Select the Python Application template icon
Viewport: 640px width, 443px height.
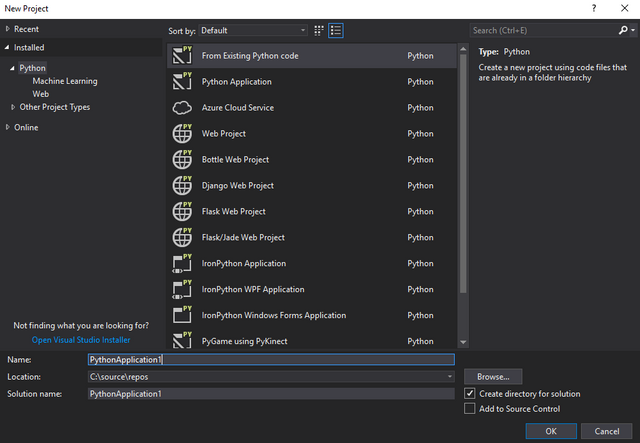pos(182,82)
